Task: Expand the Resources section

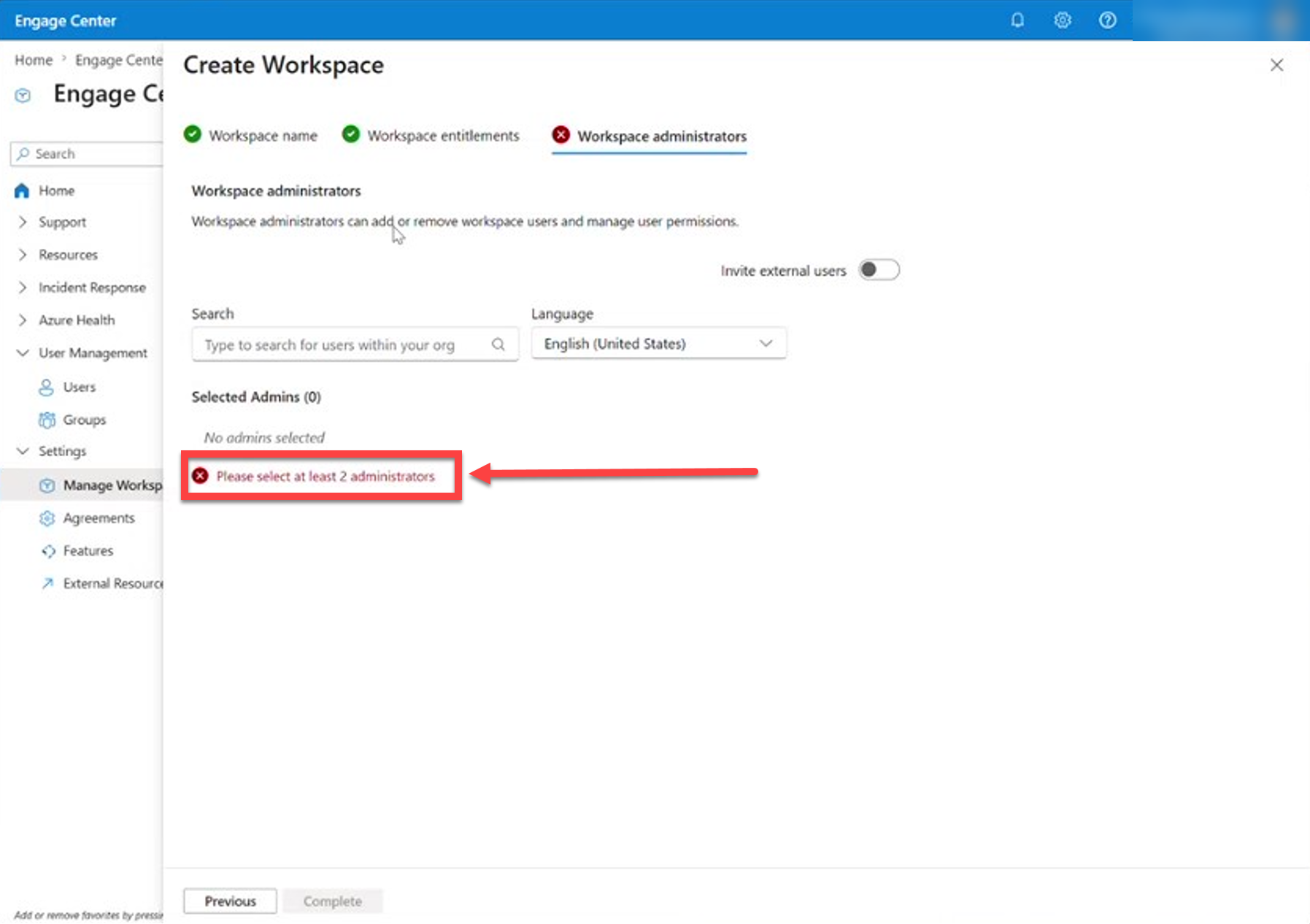Action: pyautogui.click(x=23, y=255)
